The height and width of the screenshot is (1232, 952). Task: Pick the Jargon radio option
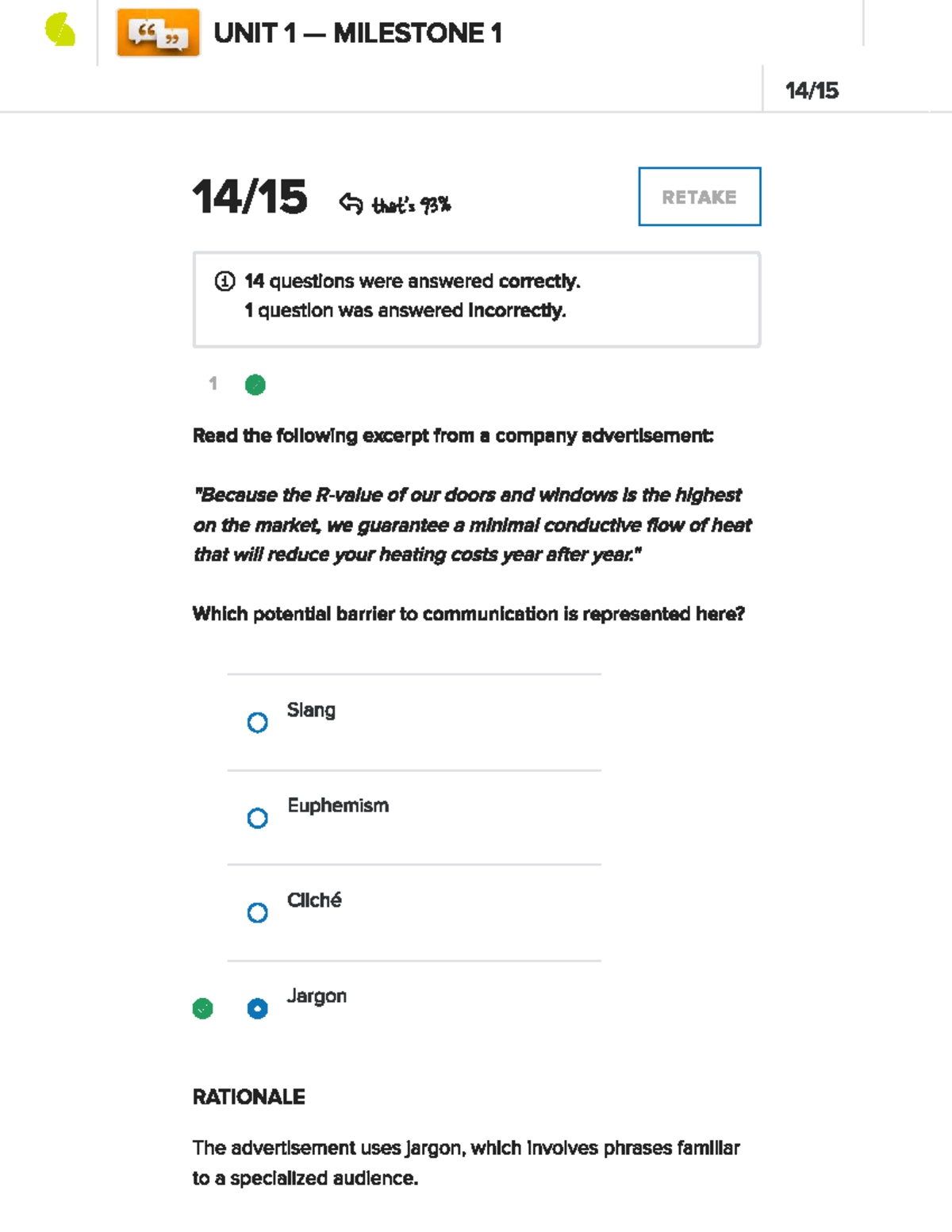tap(257, 1008)
